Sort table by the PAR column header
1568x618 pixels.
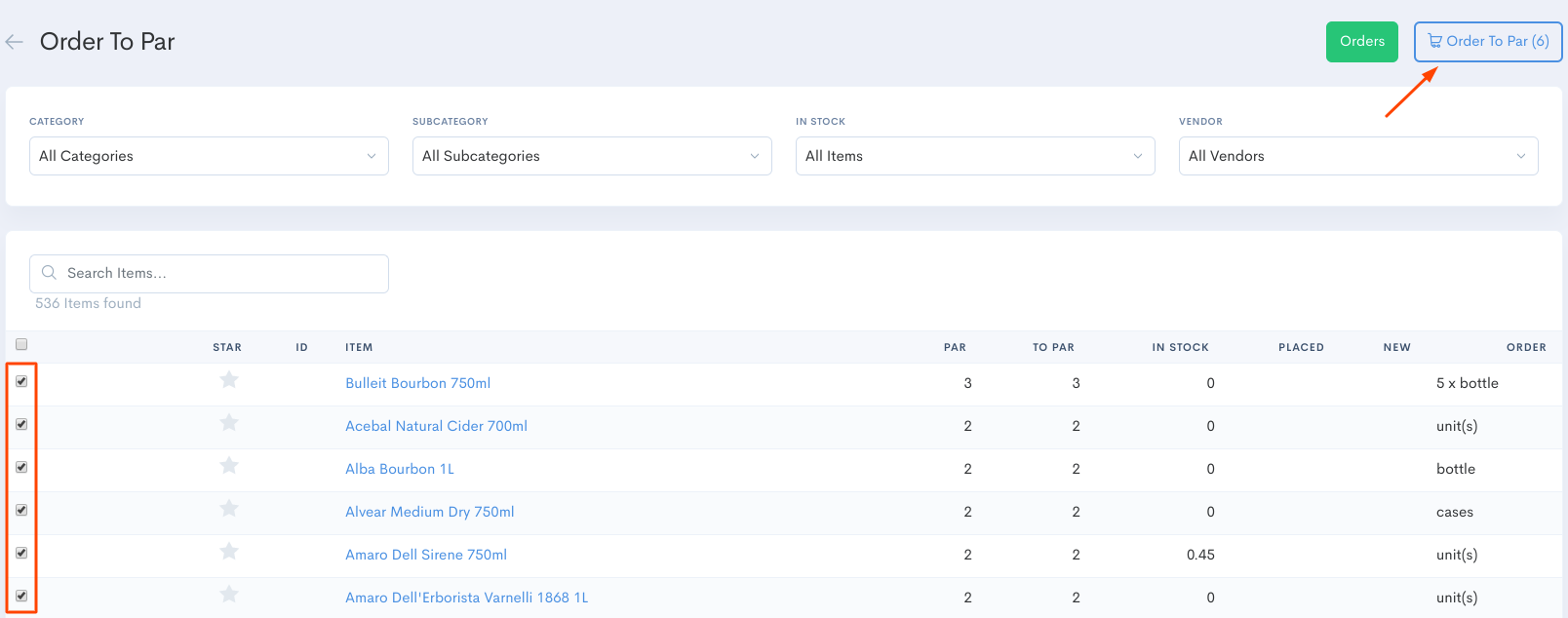point(955,347)
